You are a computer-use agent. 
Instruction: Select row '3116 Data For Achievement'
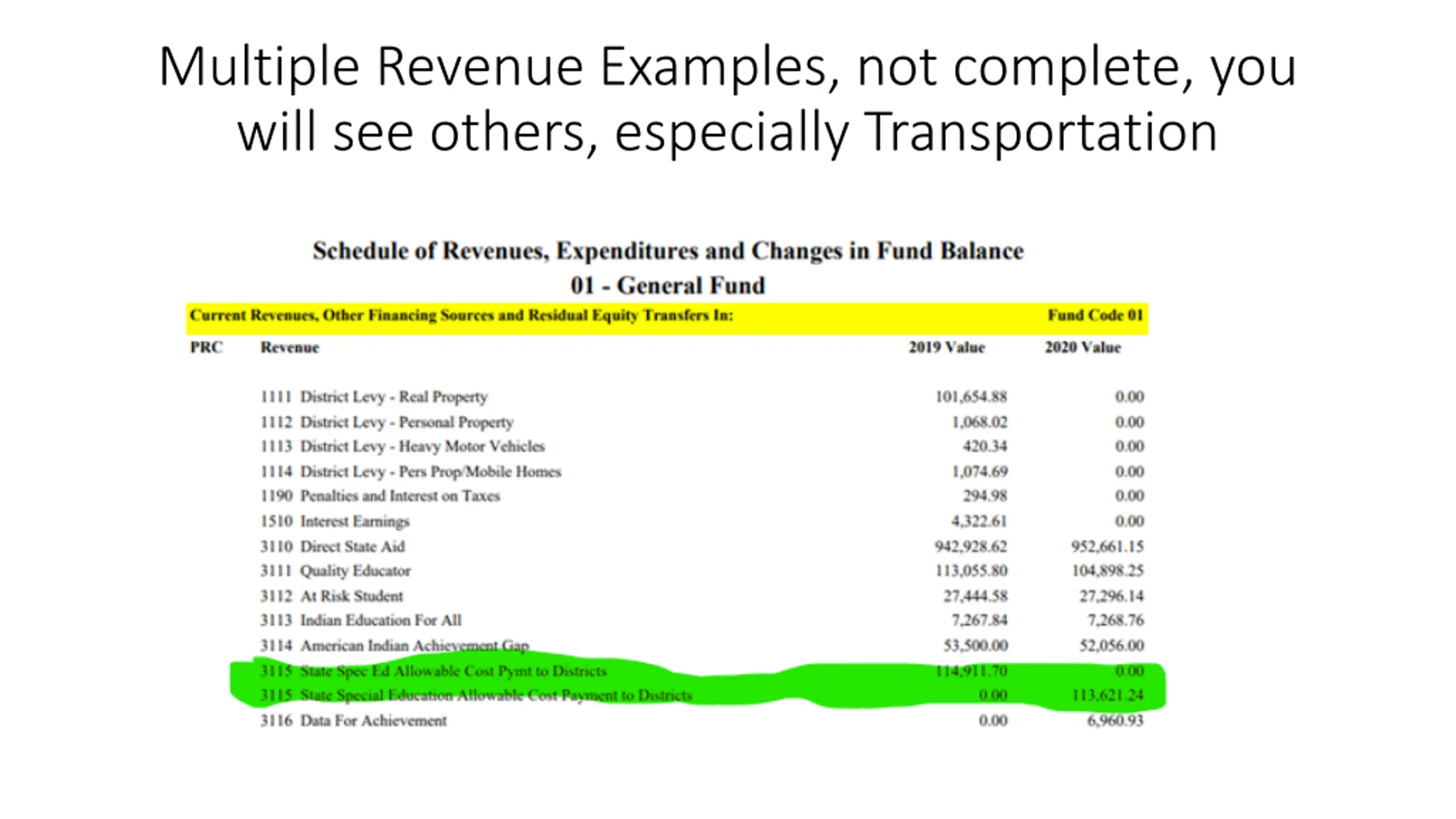pos(702,721)
